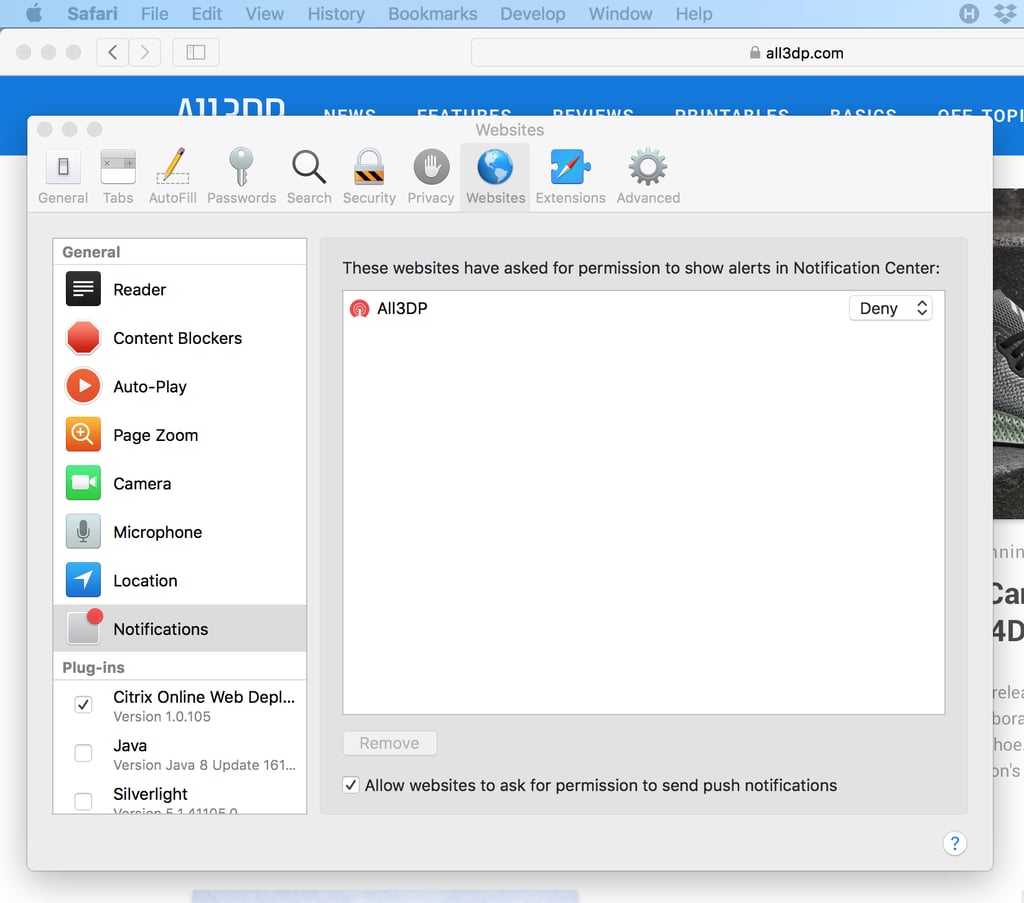Open the Develop menu in the menu bar
The width and height of the screenshot is (1024, 903).
(532, 14)
